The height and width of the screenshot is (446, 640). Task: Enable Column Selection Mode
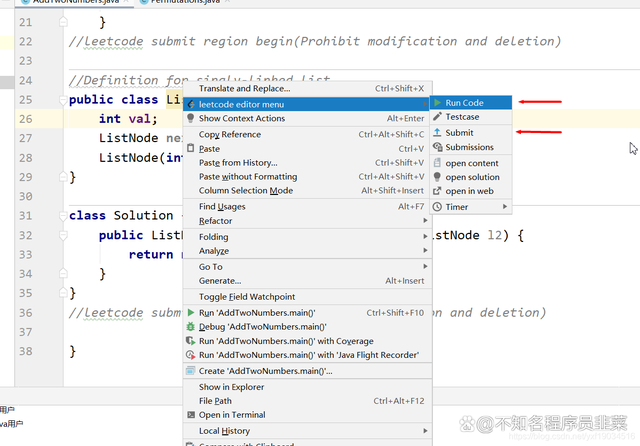[x=307, y=190]
